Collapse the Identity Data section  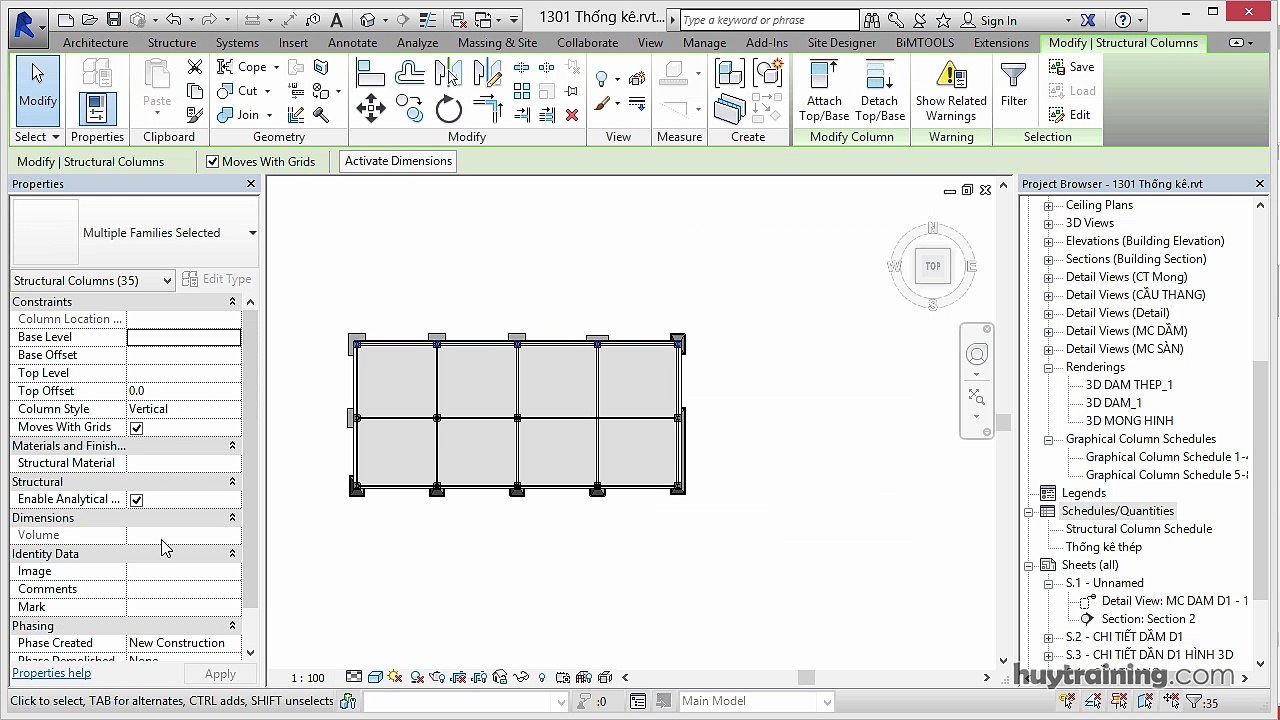tap(232, 554)
